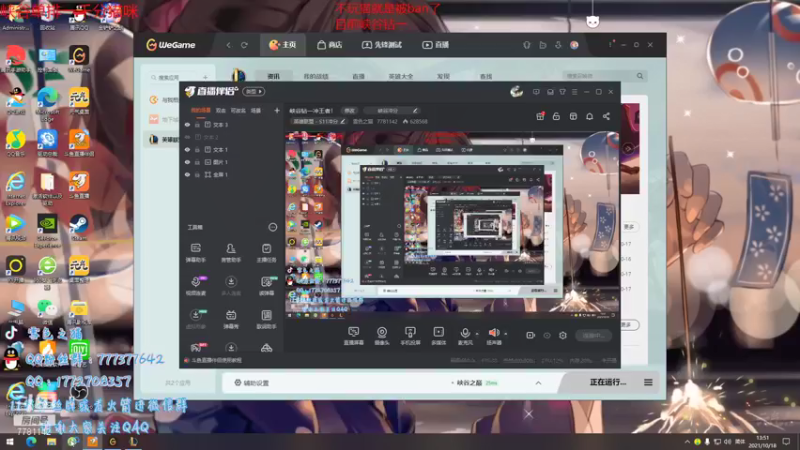Click the greyed start-stream button beside the gear
Screen dimensions: 800x450
click(593, 335)
